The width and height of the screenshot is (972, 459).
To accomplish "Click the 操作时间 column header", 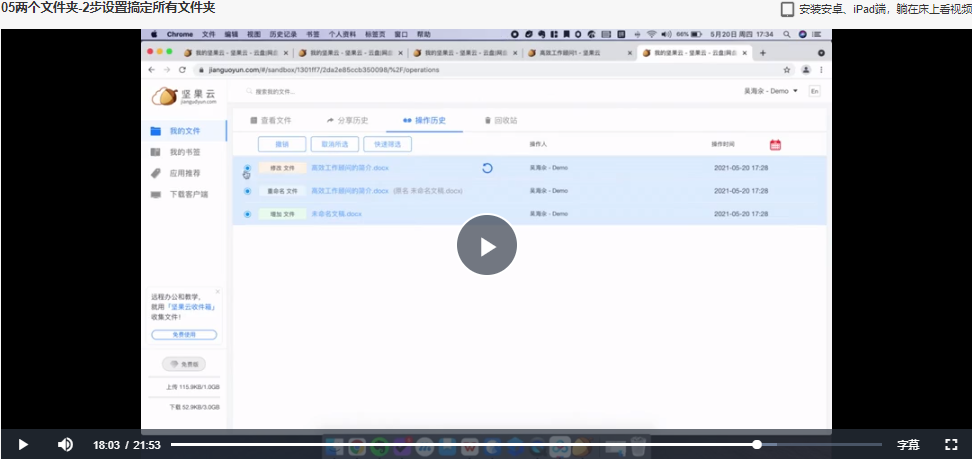I will (x=723, y=144).
